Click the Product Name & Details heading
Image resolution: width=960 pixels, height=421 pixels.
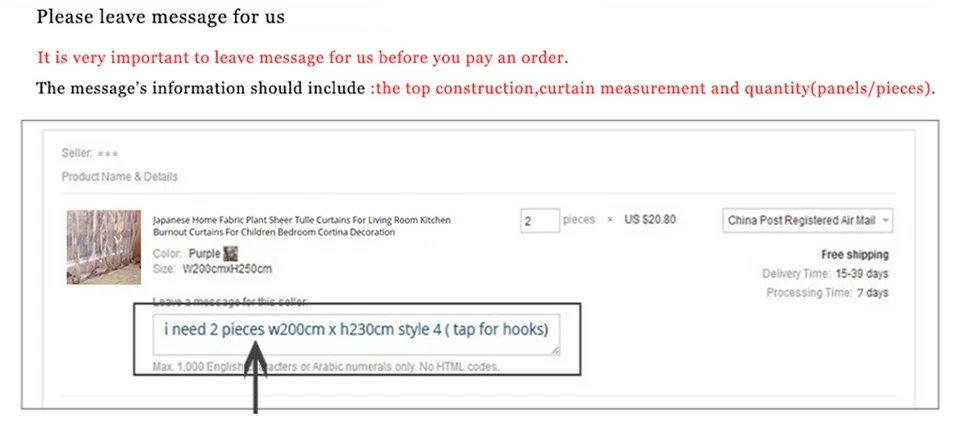(119, 177)
